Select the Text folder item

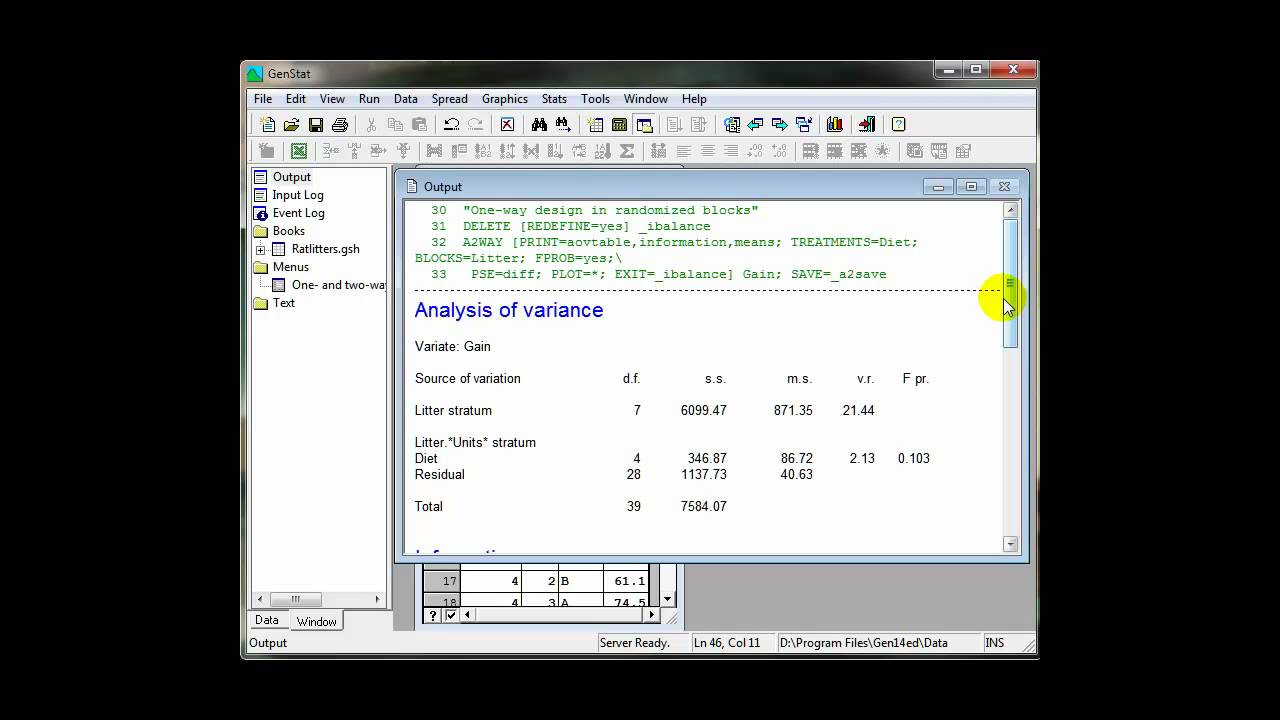[x=284, y=303]
